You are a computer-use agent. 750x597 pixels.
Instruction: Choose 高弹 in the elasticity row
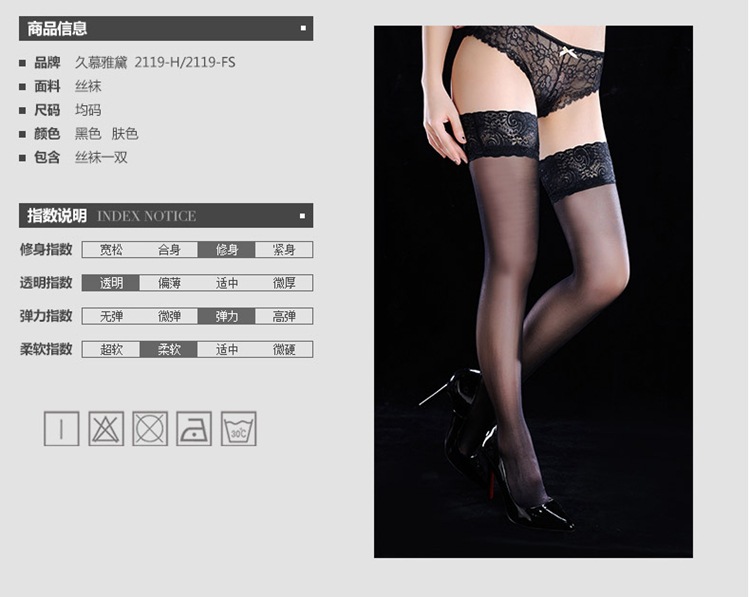click(284, 316)
